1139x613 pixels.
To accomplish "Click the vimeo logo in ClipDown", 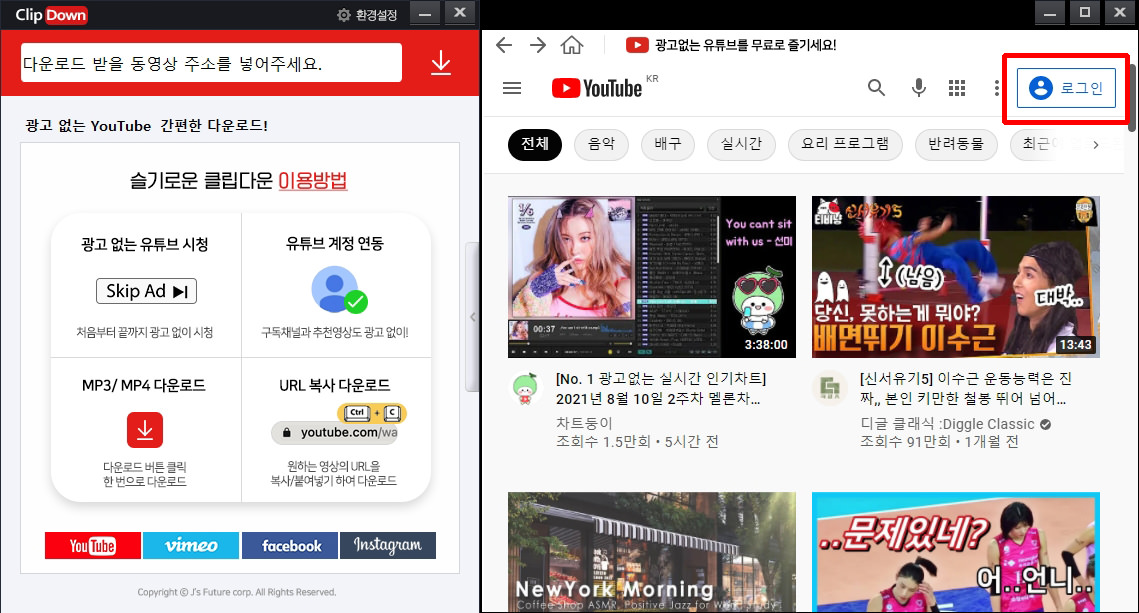I will (x=191, y=545).
